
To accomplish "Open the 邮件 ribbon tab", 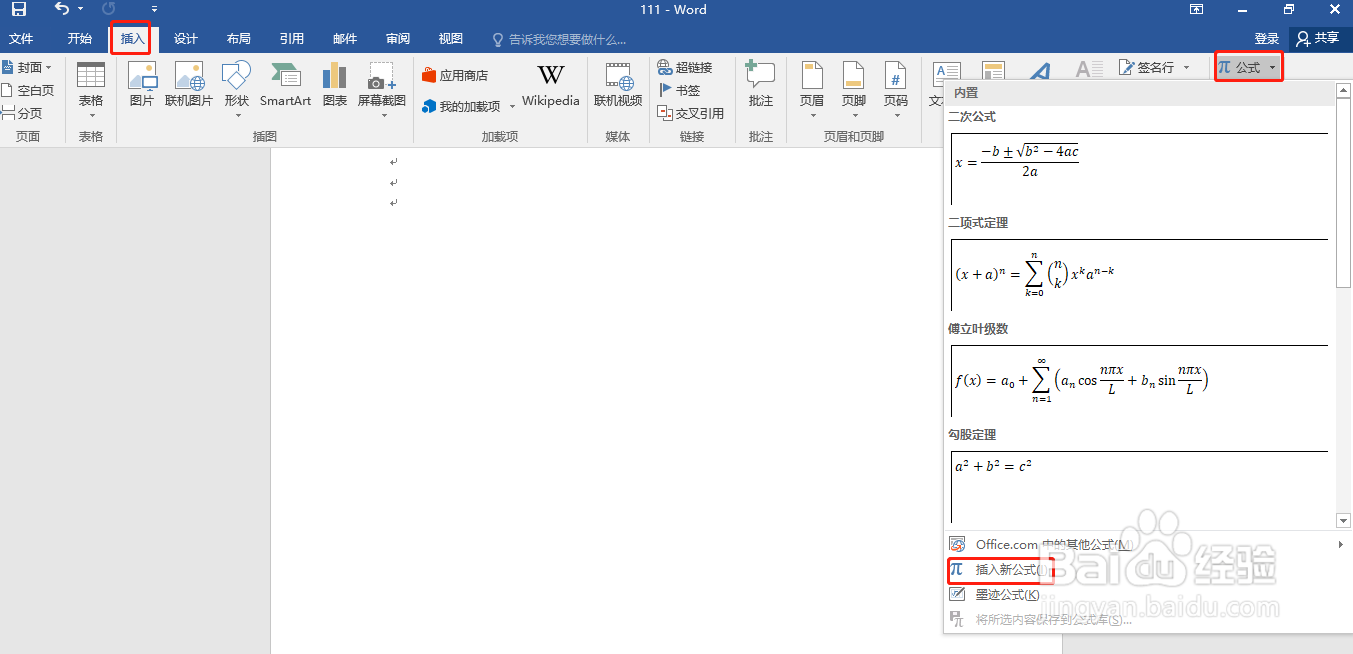I will point(344,38).
